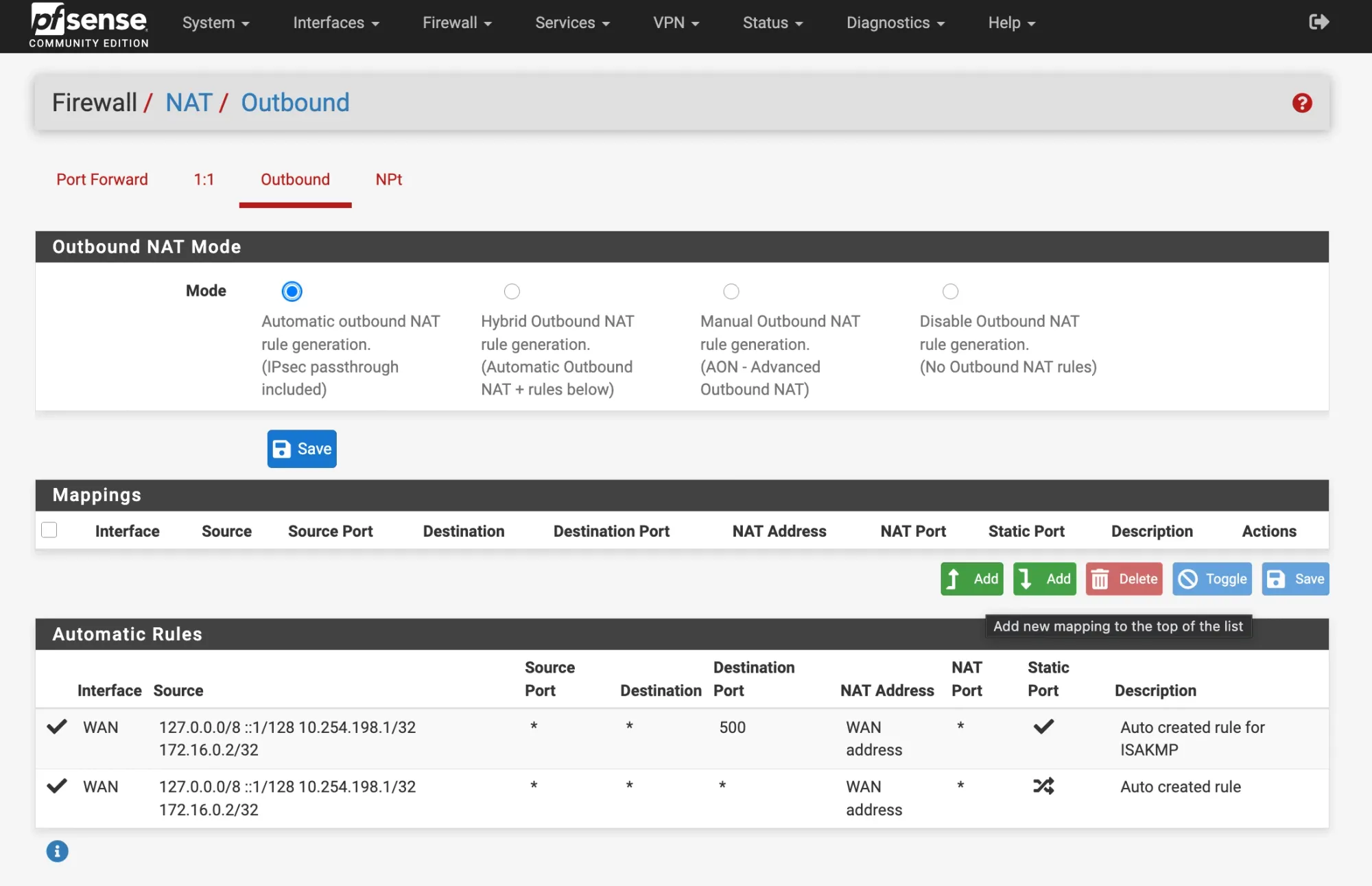The width and height of the screenshot is (1372, 886).
Task: Save the mappings order
Action: click(x=1295, y=579)
